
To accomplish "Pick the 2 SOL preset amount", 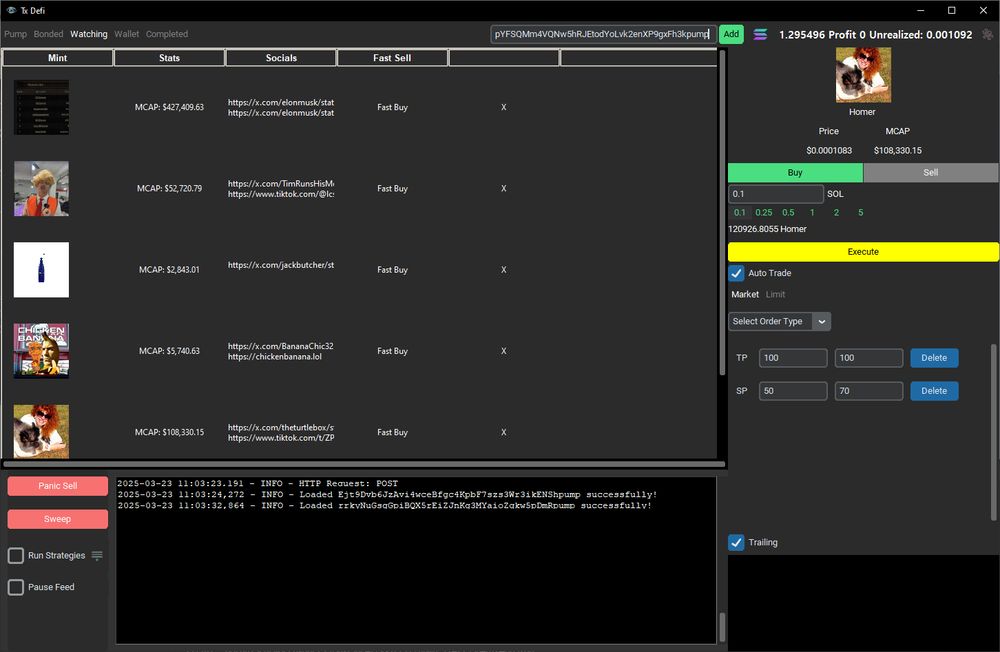I will pyautogui.click(x=836, y=212).
